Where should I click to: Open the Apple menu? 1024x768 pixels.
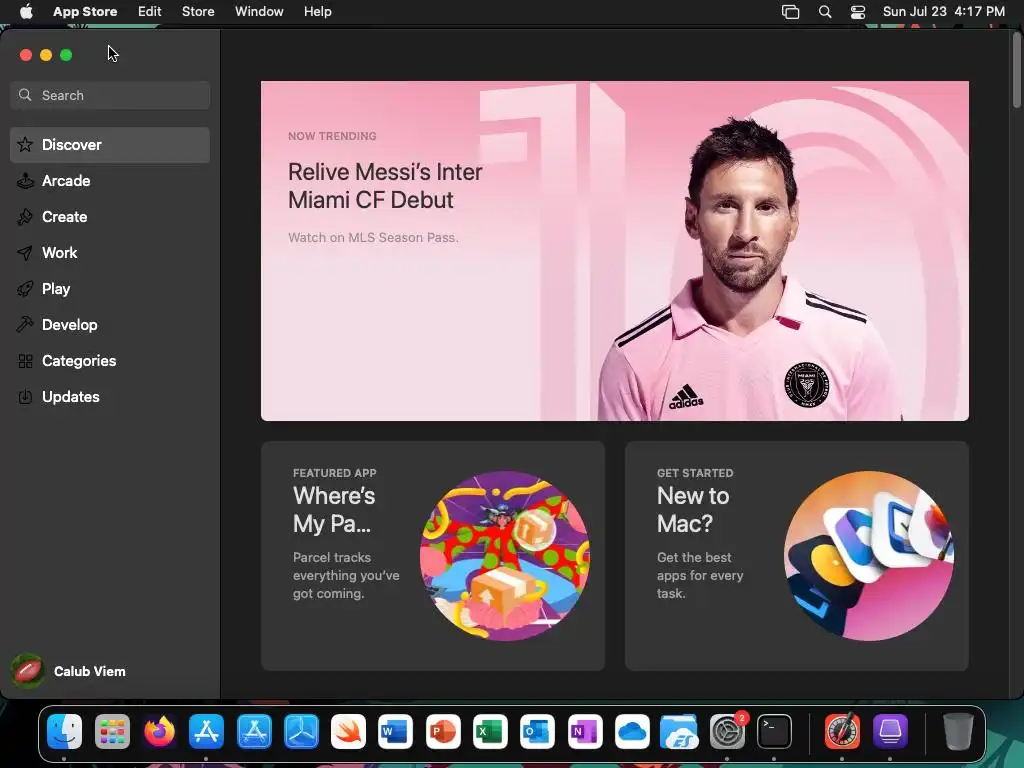click(x=26, y=12)
